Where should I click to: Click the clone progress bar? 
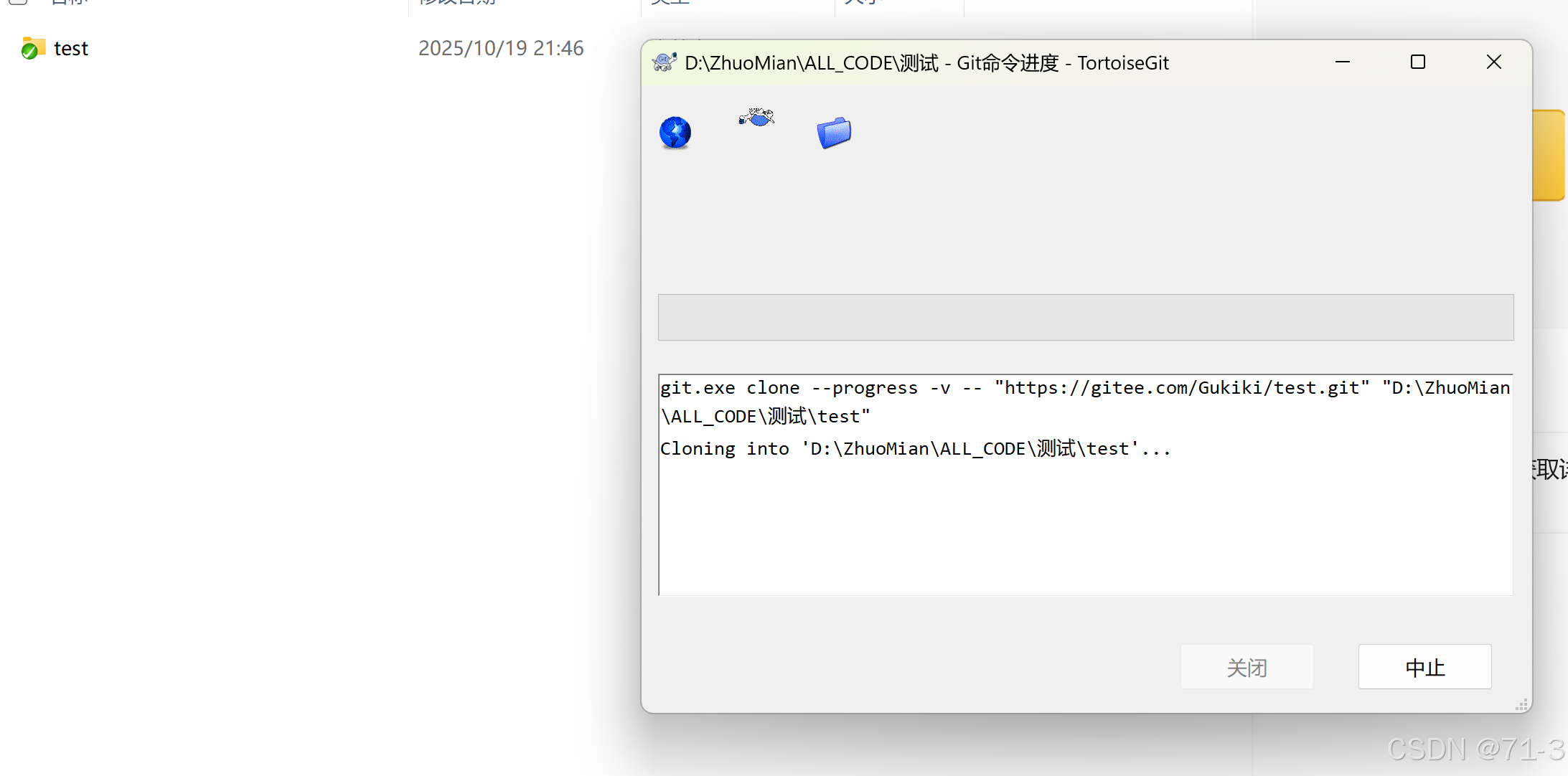point(1085,317)
